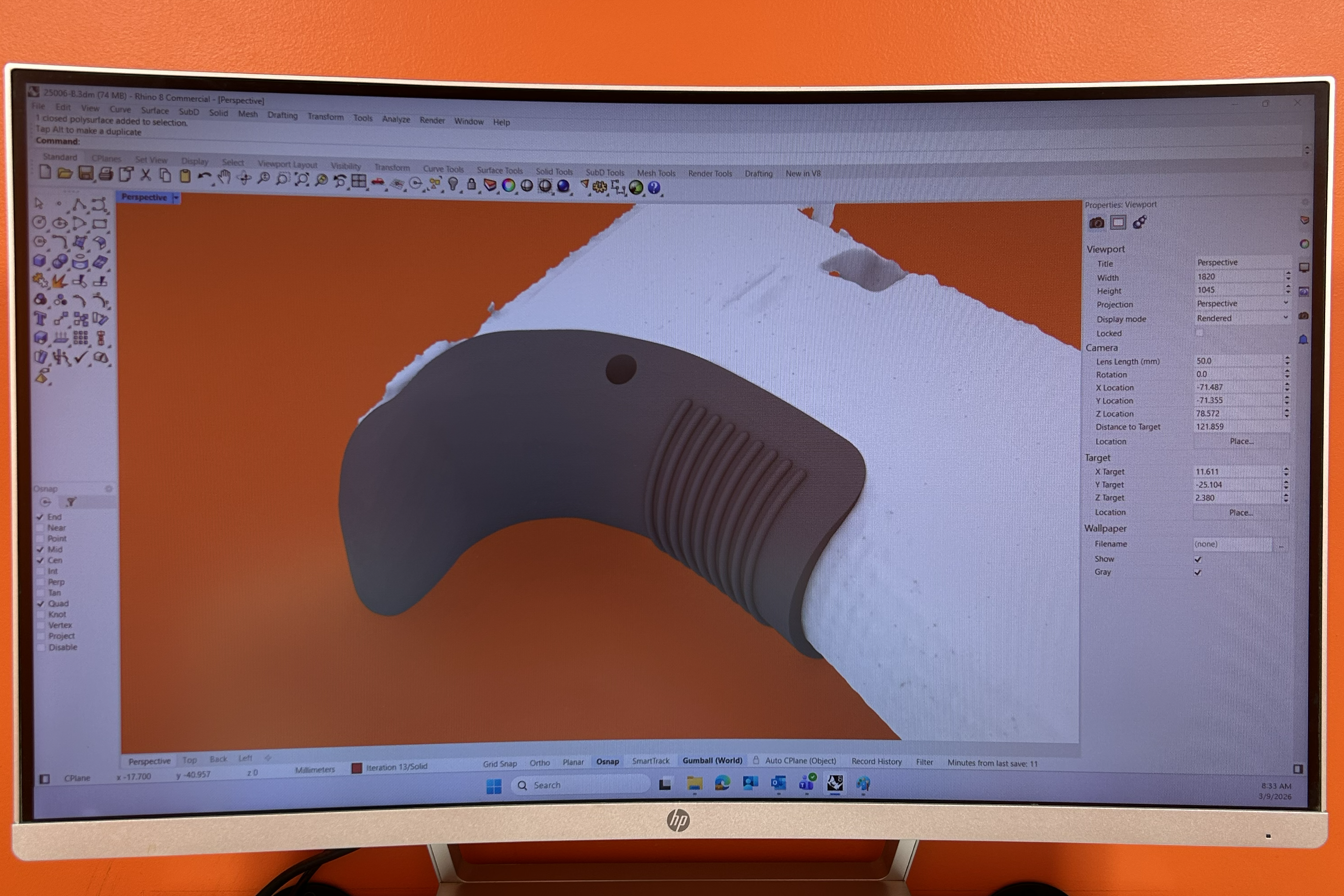Click the Windows Search field
The width and height of the screenshot is (1344, 896).
click(x=579, y=785)
